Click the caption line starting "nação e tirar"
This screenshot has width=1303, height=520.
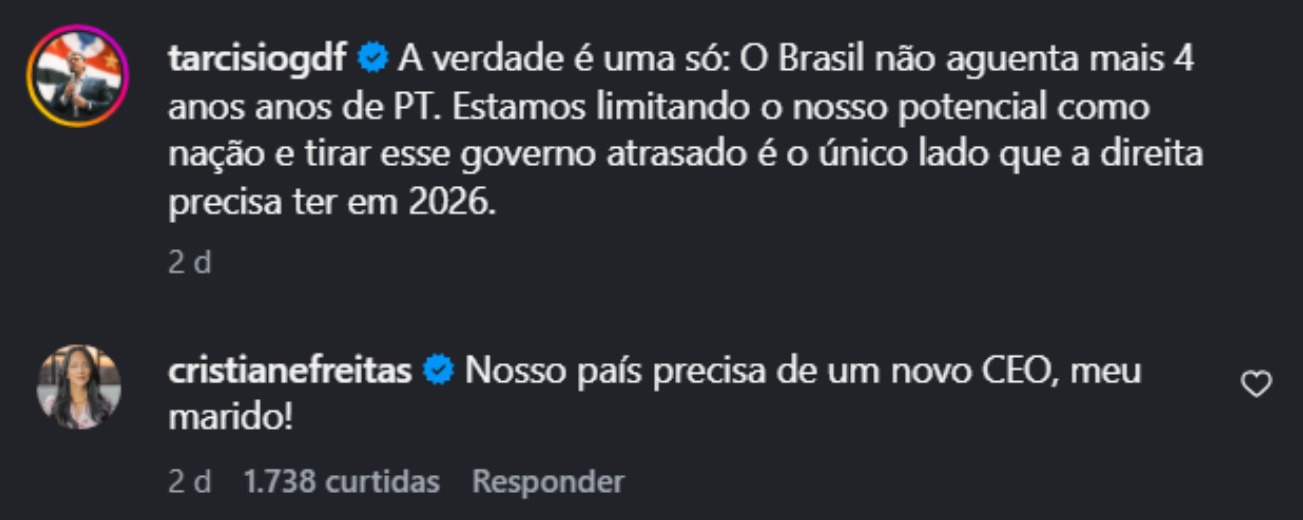685,156
